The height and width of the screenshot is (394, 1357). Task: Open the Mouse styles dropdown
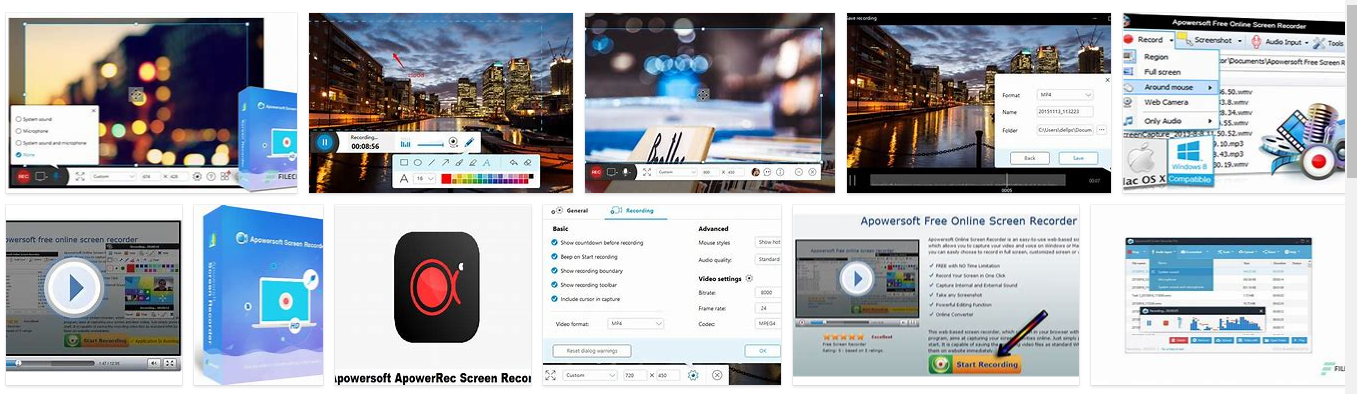coord(768,242)
